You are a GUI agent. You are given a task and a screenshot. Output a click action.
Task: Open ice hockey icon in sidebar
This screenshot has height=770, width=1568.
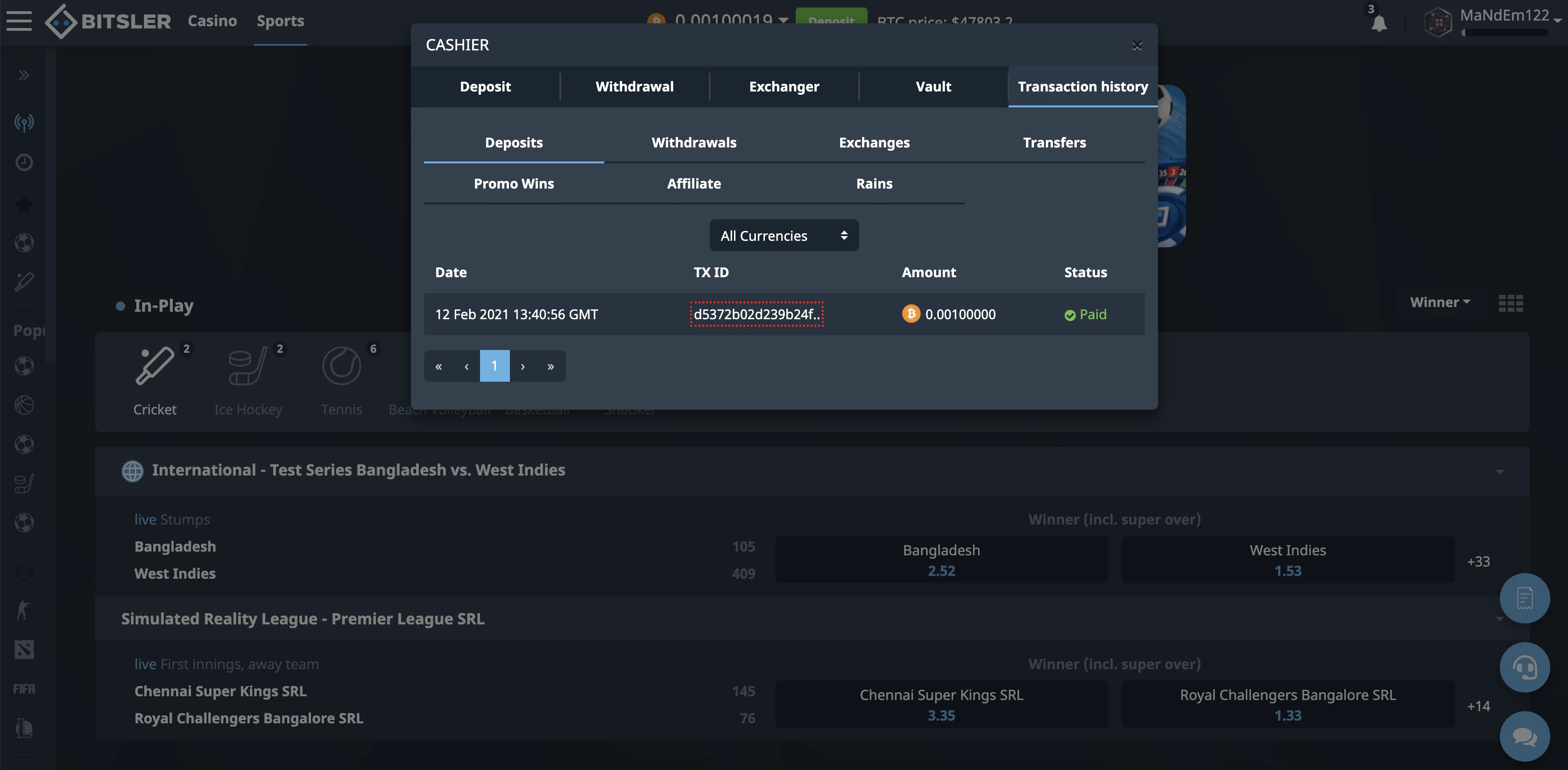[24, 483]
